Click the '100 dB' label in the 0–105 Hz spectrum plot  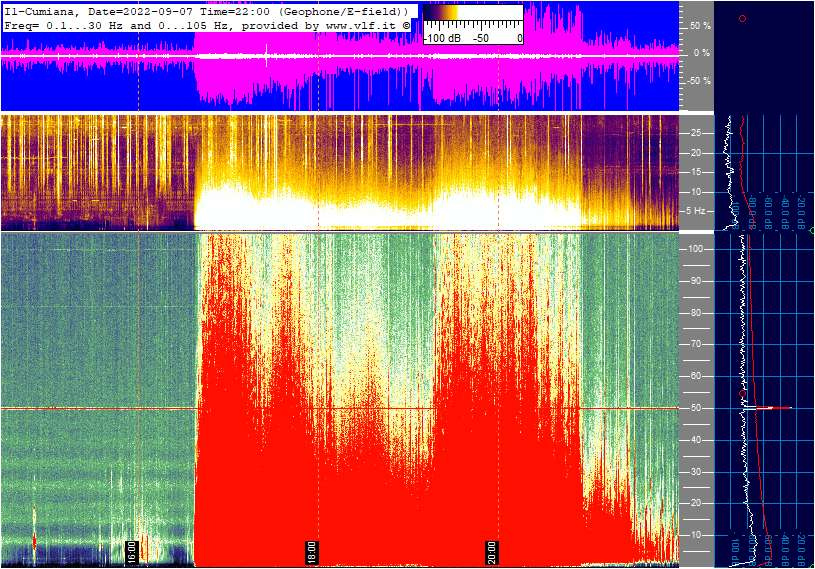pos(735,549)
